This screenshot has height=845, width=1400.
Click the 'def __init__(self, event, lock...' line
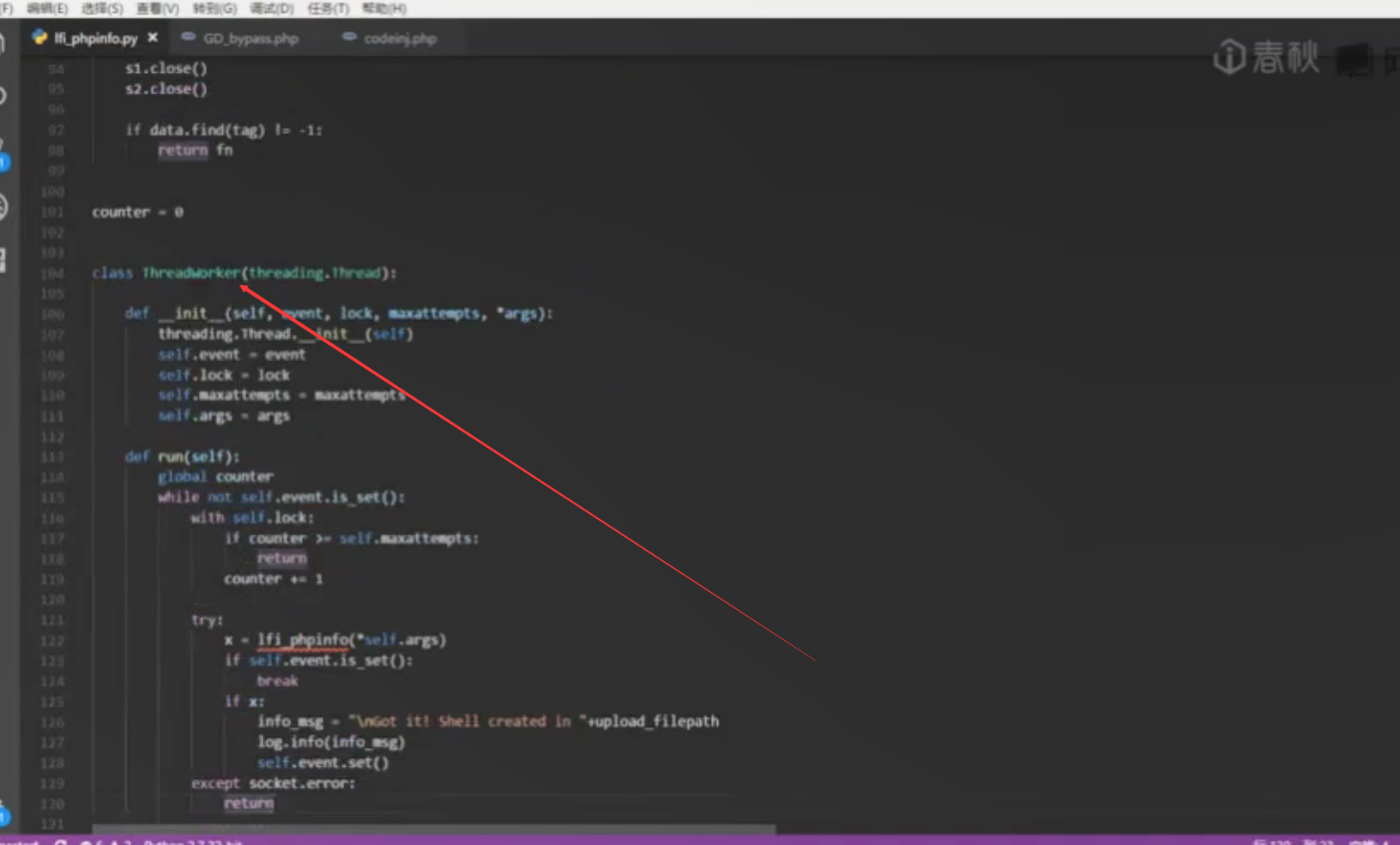[339, 314]
